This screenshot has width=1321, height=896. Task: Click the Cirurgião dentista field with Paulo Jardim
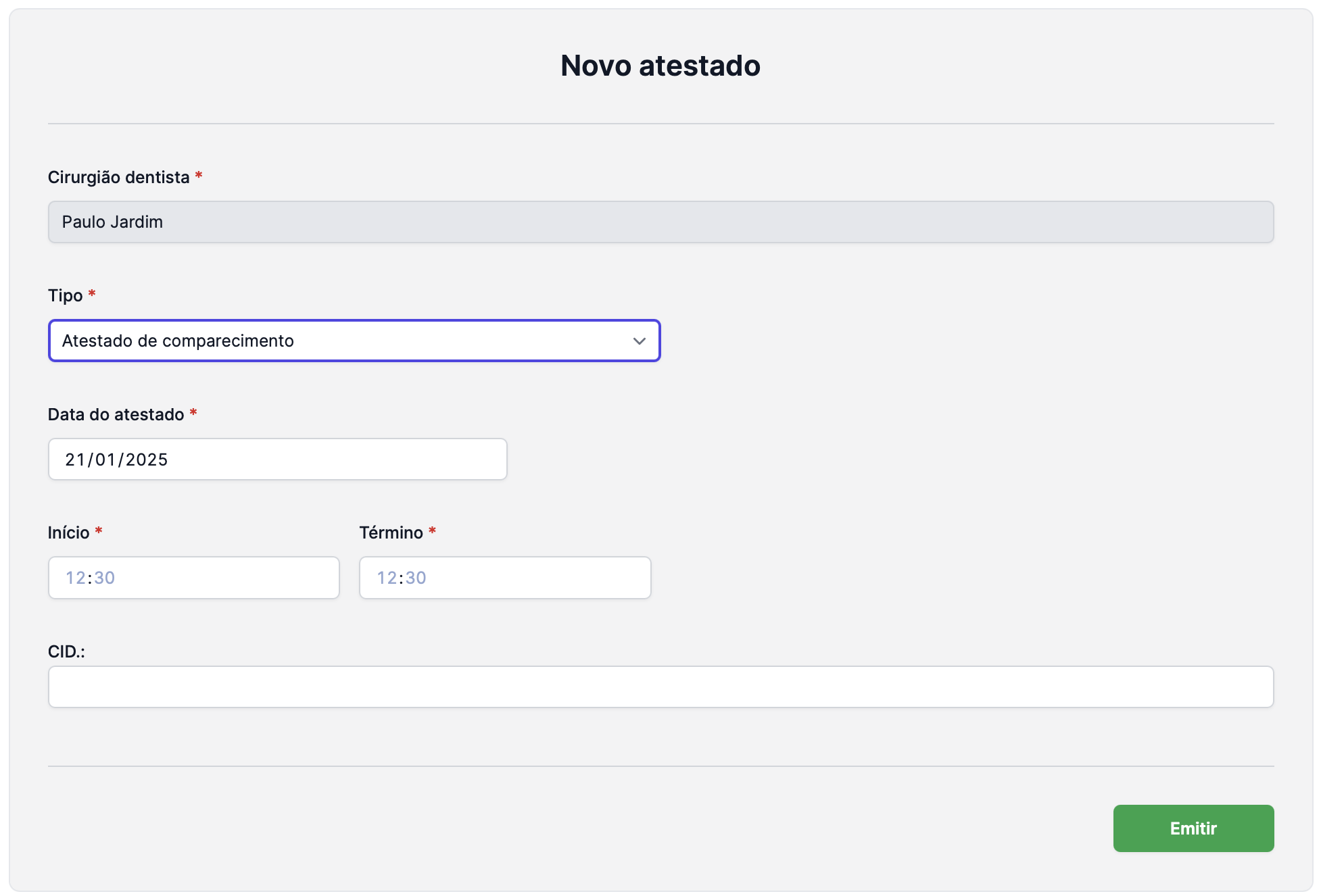click(660, 222)
